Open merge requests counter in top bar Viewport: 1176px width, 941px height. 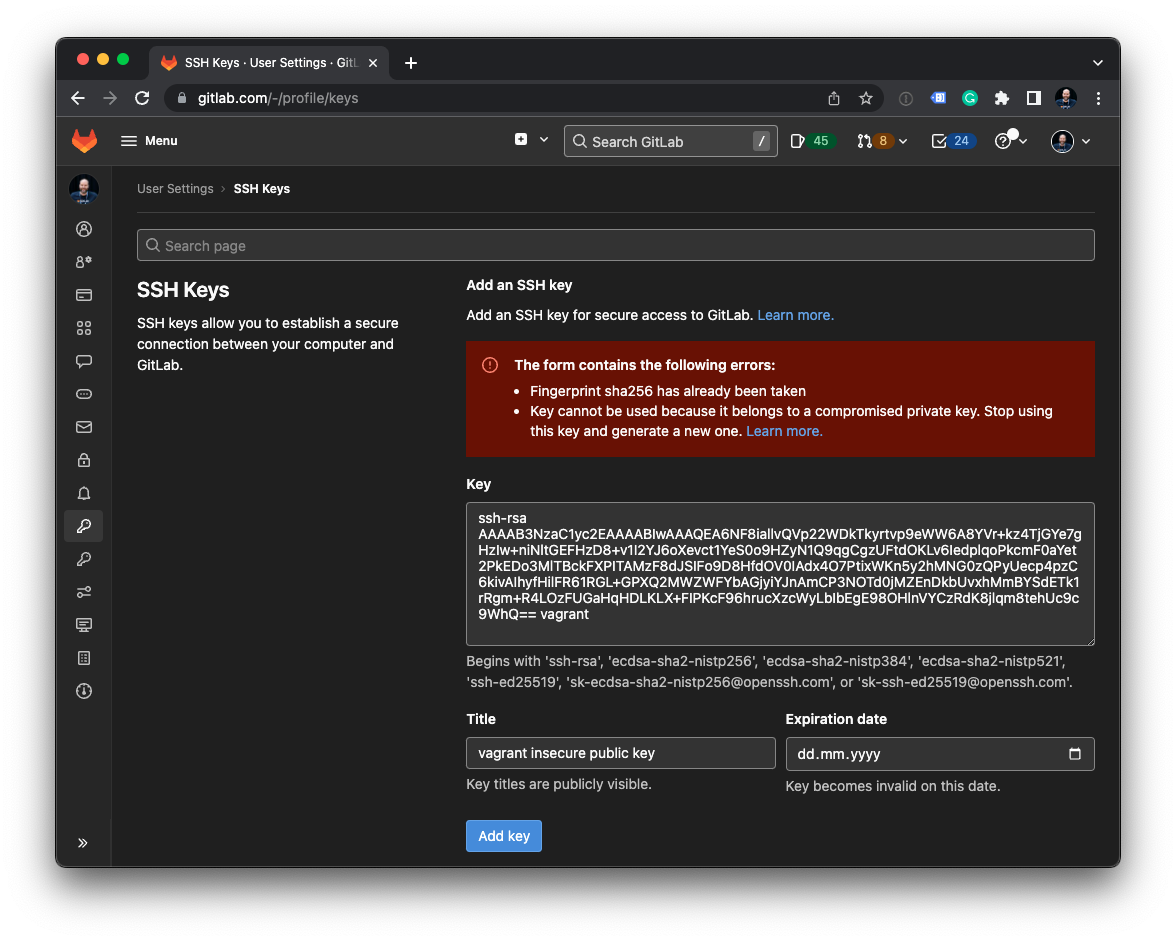[x=877, y=141]
